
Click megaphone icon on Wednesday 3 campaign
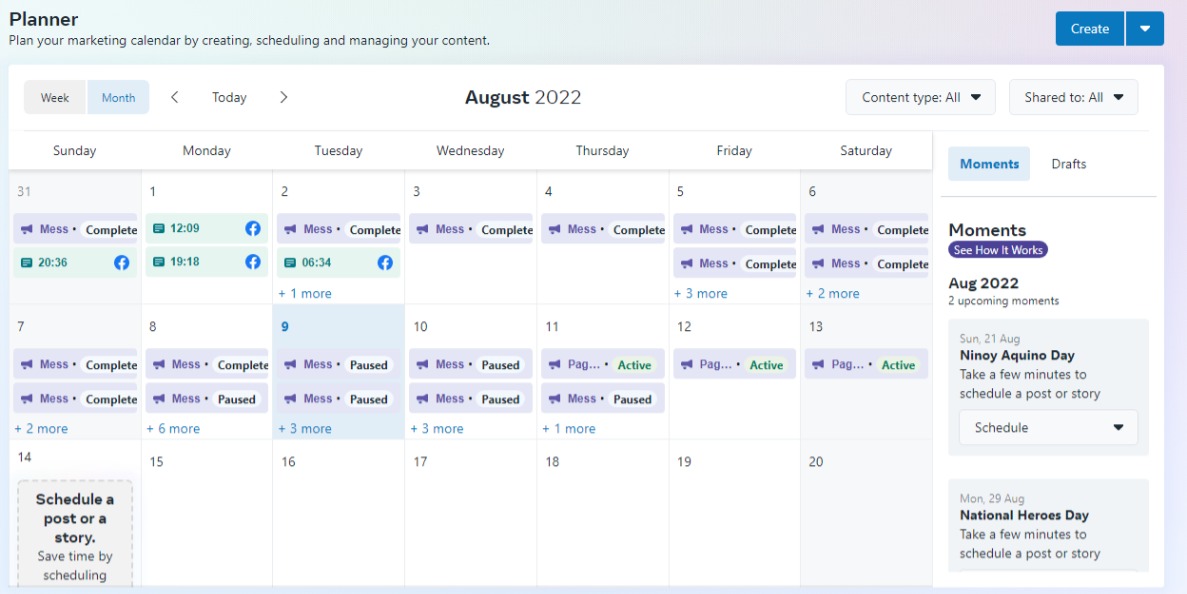click(422, 229)
